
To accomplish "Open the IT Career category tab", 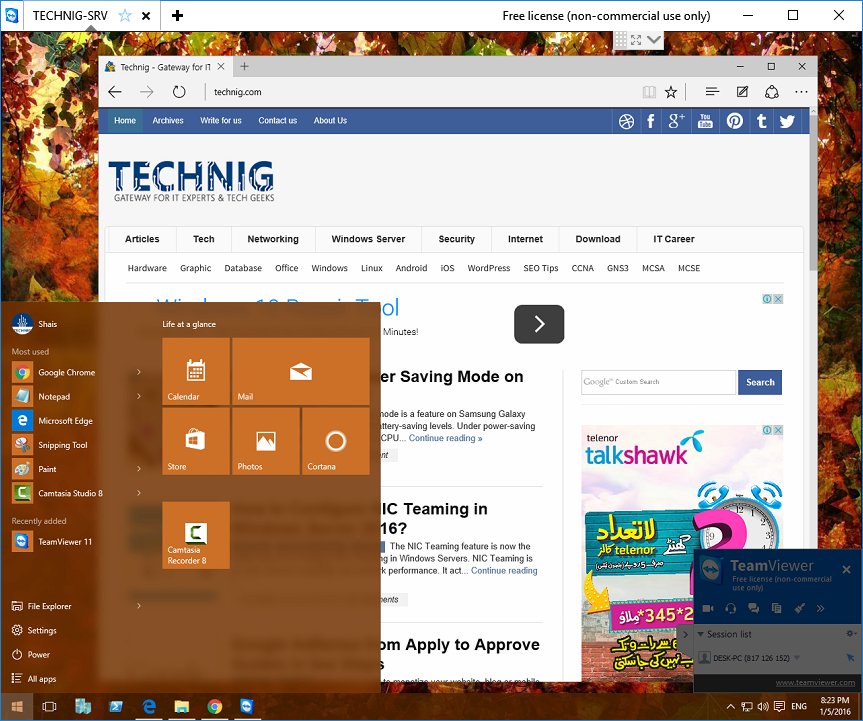I will (674, 239).
